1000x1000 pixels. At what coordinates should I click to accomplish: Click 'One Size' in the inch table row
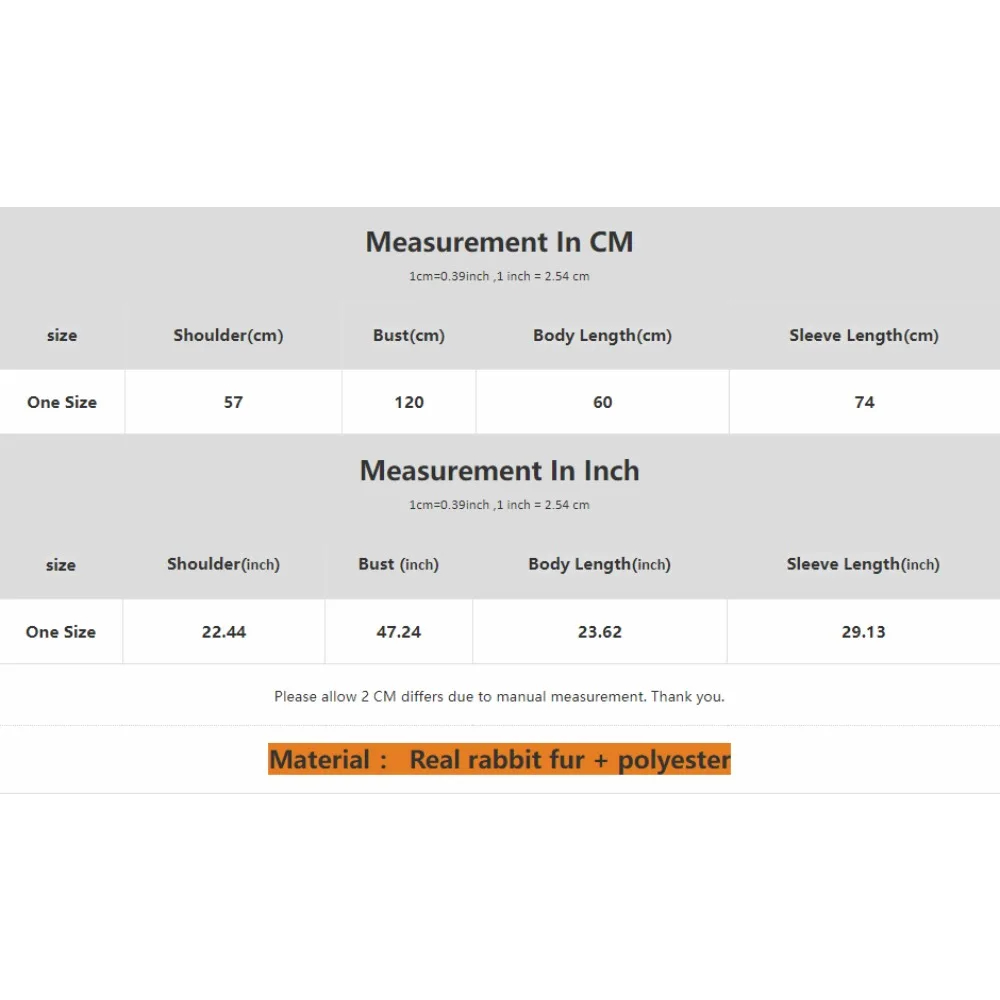point(61,632)
